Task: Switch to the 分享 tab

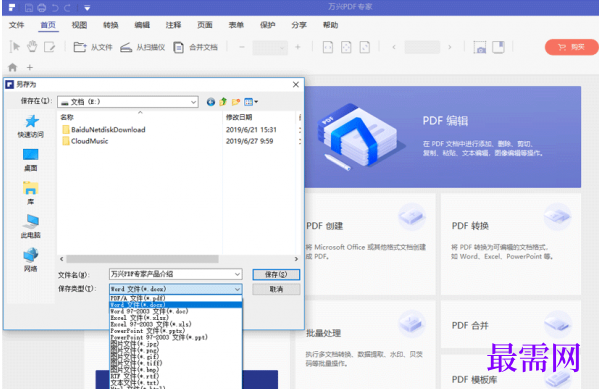Action: click(x=299, y=25)
